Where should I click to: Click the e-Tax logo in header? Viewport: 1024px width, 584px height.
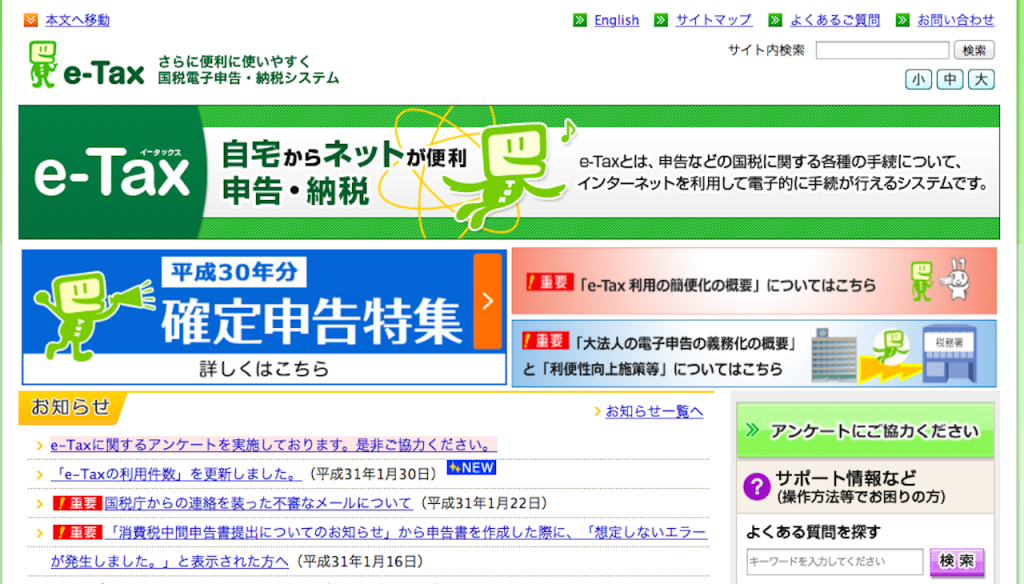pyautogui.click(x=87, y=66)
